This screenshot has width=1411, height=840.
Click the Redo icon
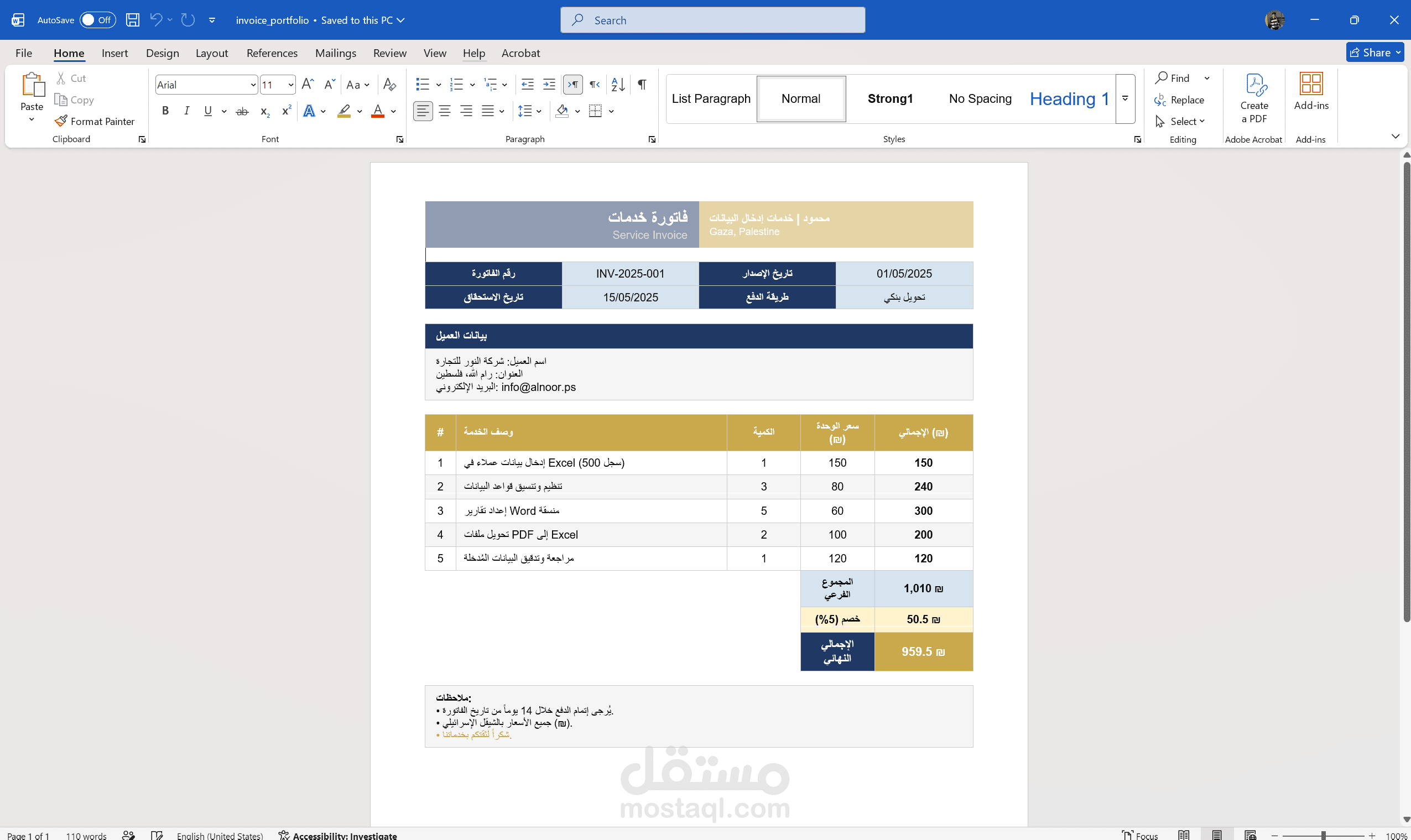pyautogui.click(x=188, y=20)
